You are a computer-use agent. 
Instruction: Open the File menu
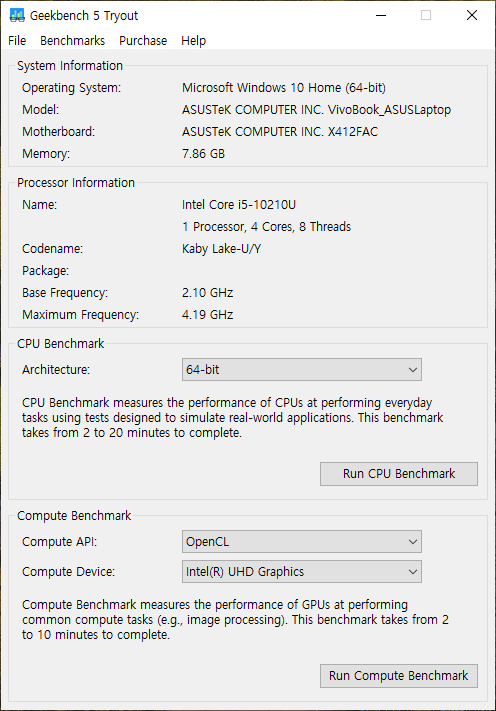coord(17,41)
